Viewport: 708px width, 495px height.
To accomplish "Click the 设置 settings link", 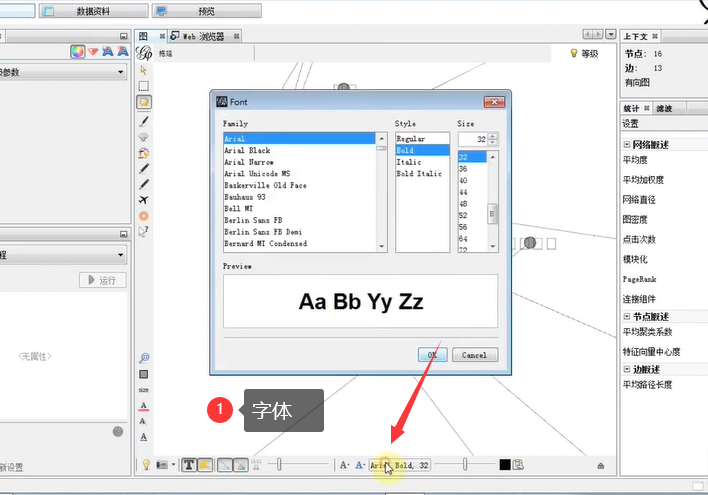I will point(630,124).
